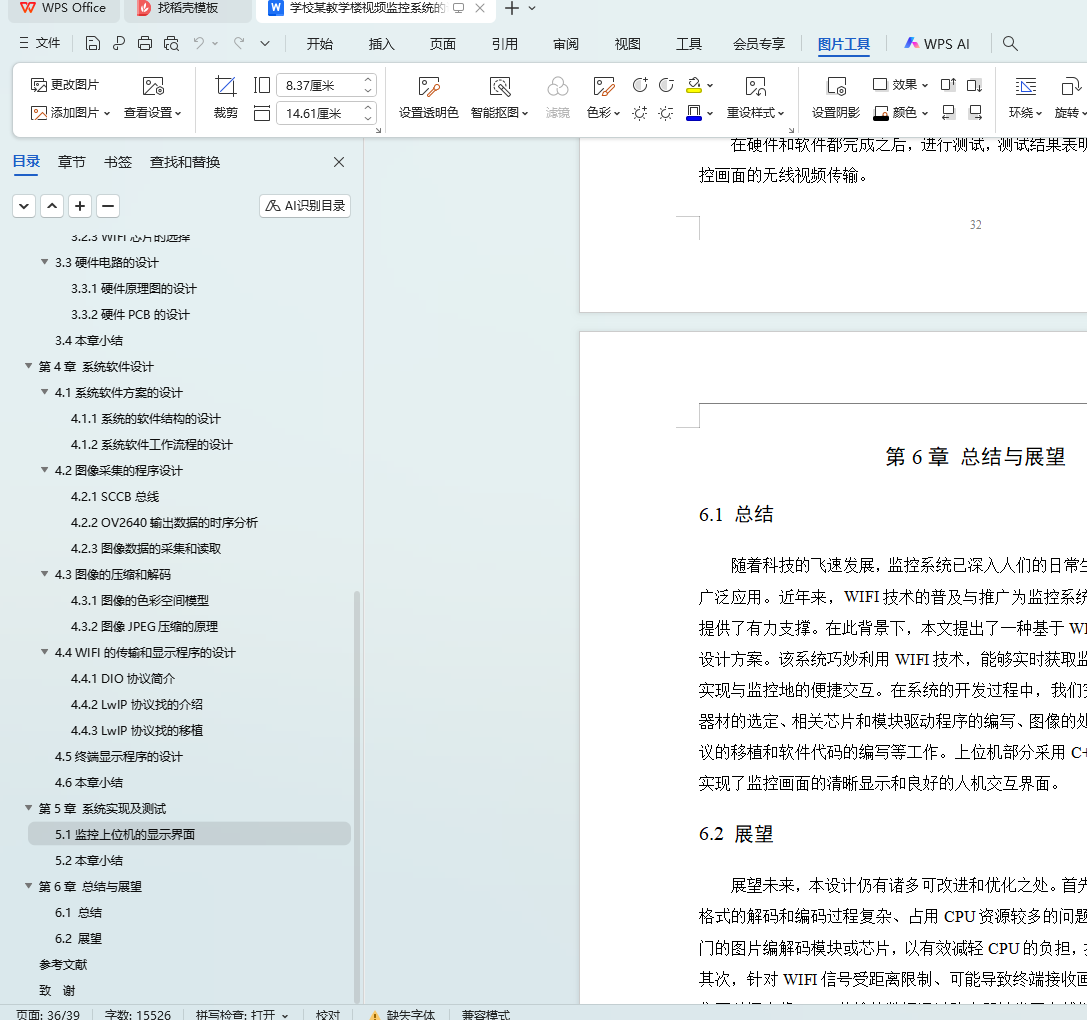The height and width of the screenshot is (1020, 1087).
Task: Click the 重设样式 reset style icon
Action: (x=756, y=87)
